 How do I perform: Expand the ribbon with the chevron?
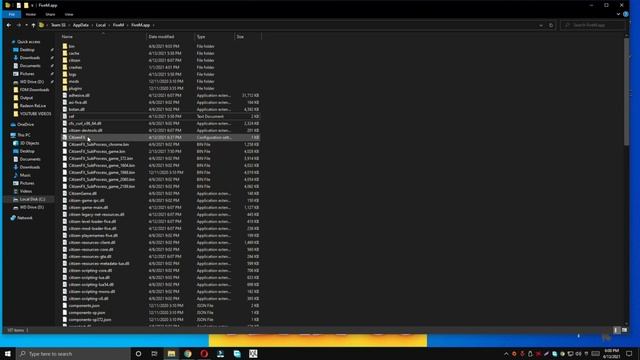[618, 14]
